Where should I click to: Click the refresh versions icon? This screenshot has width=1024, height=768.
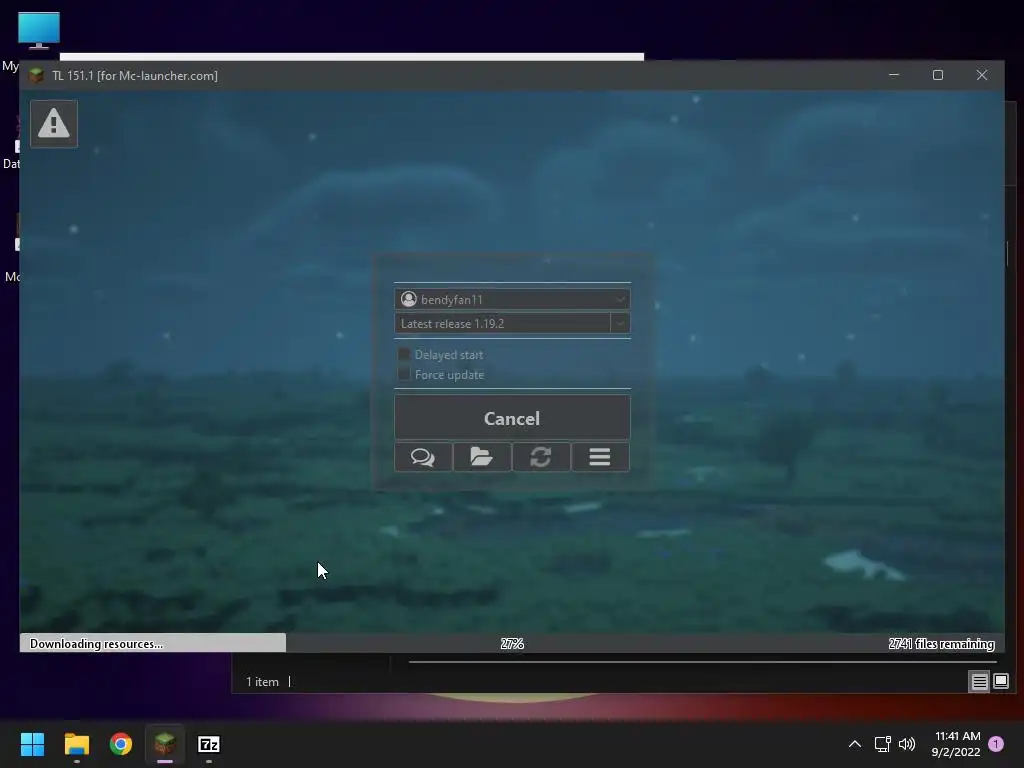[x=541, y=456]
